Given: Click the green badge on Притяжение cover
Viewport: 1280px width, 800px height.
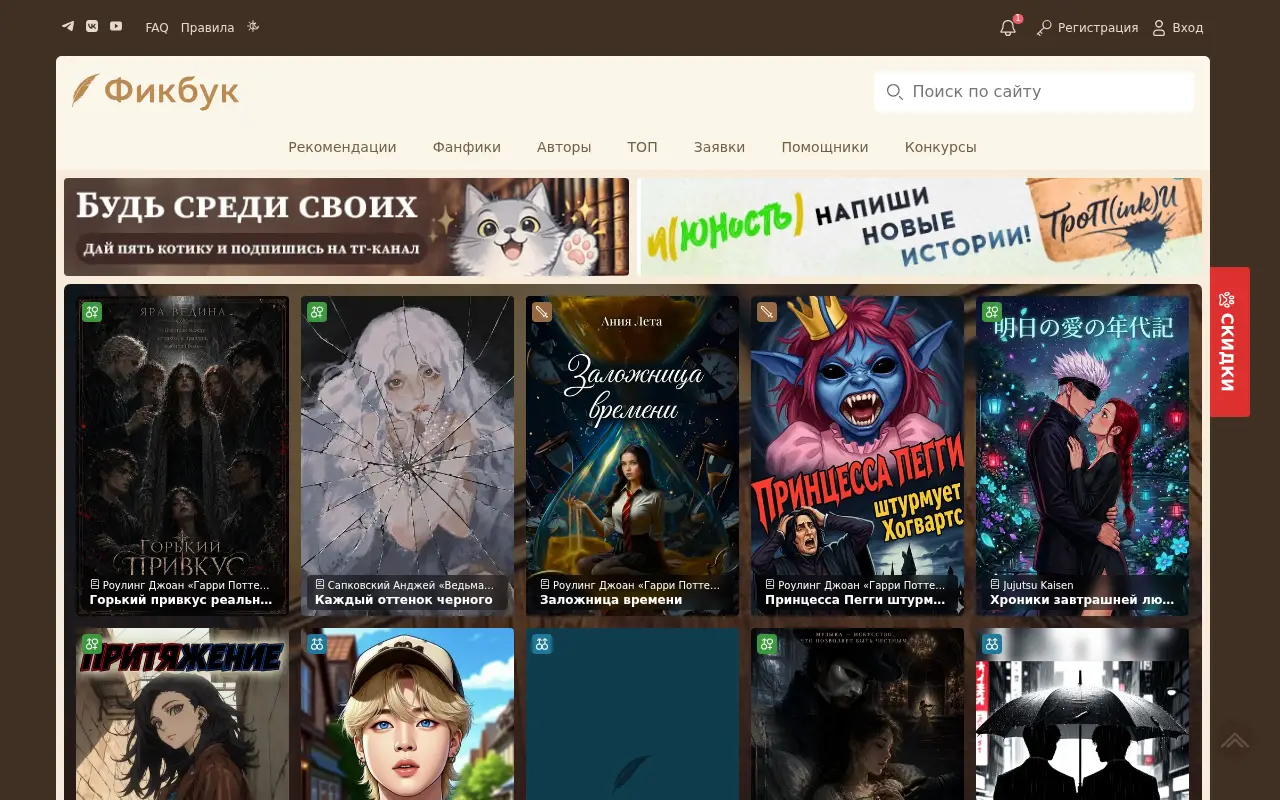Looking at the screenshot, I should 92,644.
